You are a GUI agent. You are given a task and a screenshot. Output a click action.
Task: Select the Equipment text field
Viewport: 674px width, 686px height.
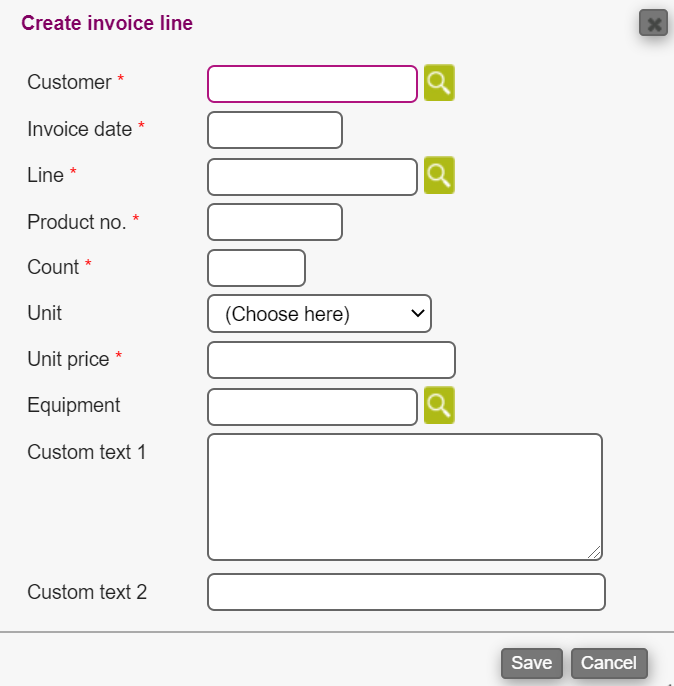(312, 406)
